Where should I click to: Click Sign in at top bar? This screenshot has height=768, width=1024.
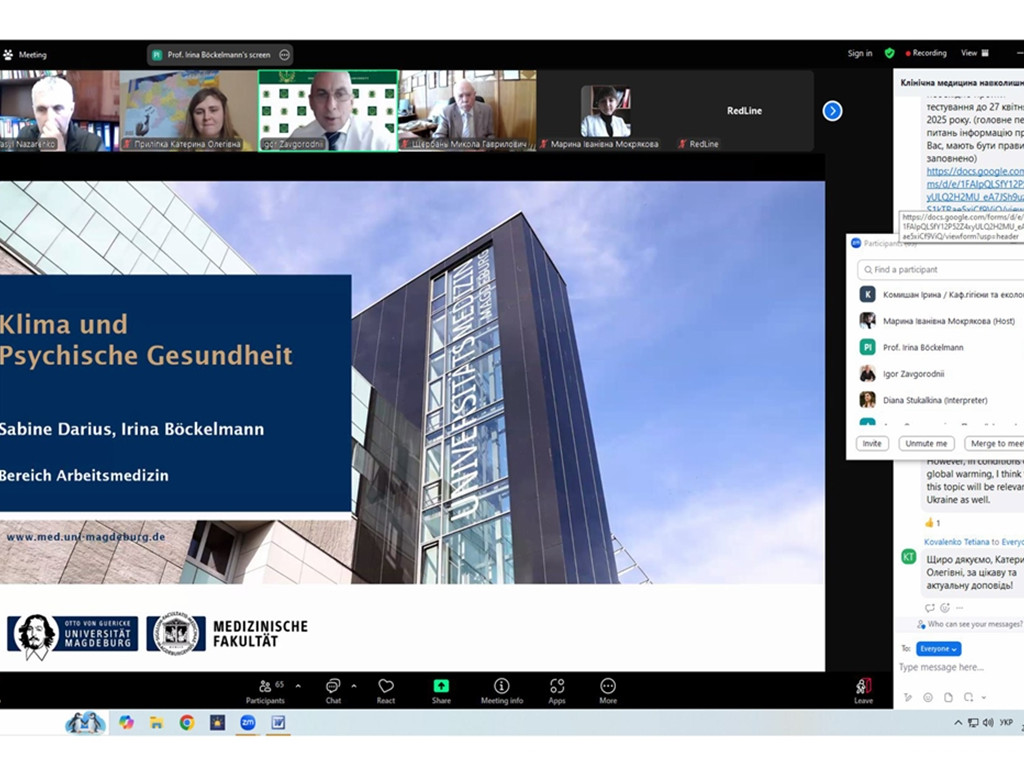(859, 54)
